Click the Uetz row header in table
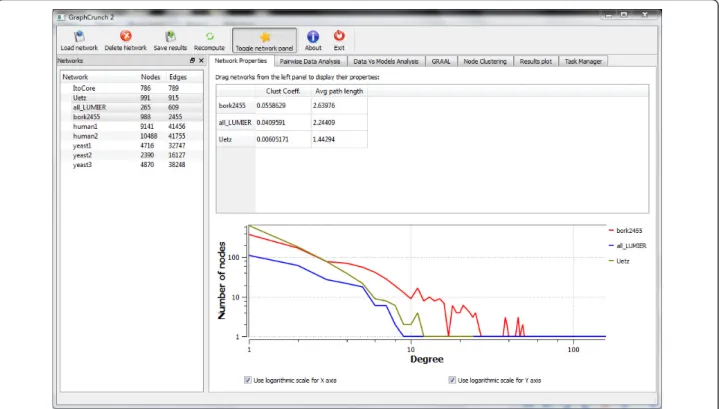Viewport: 719px width, 409px height. 236,139
